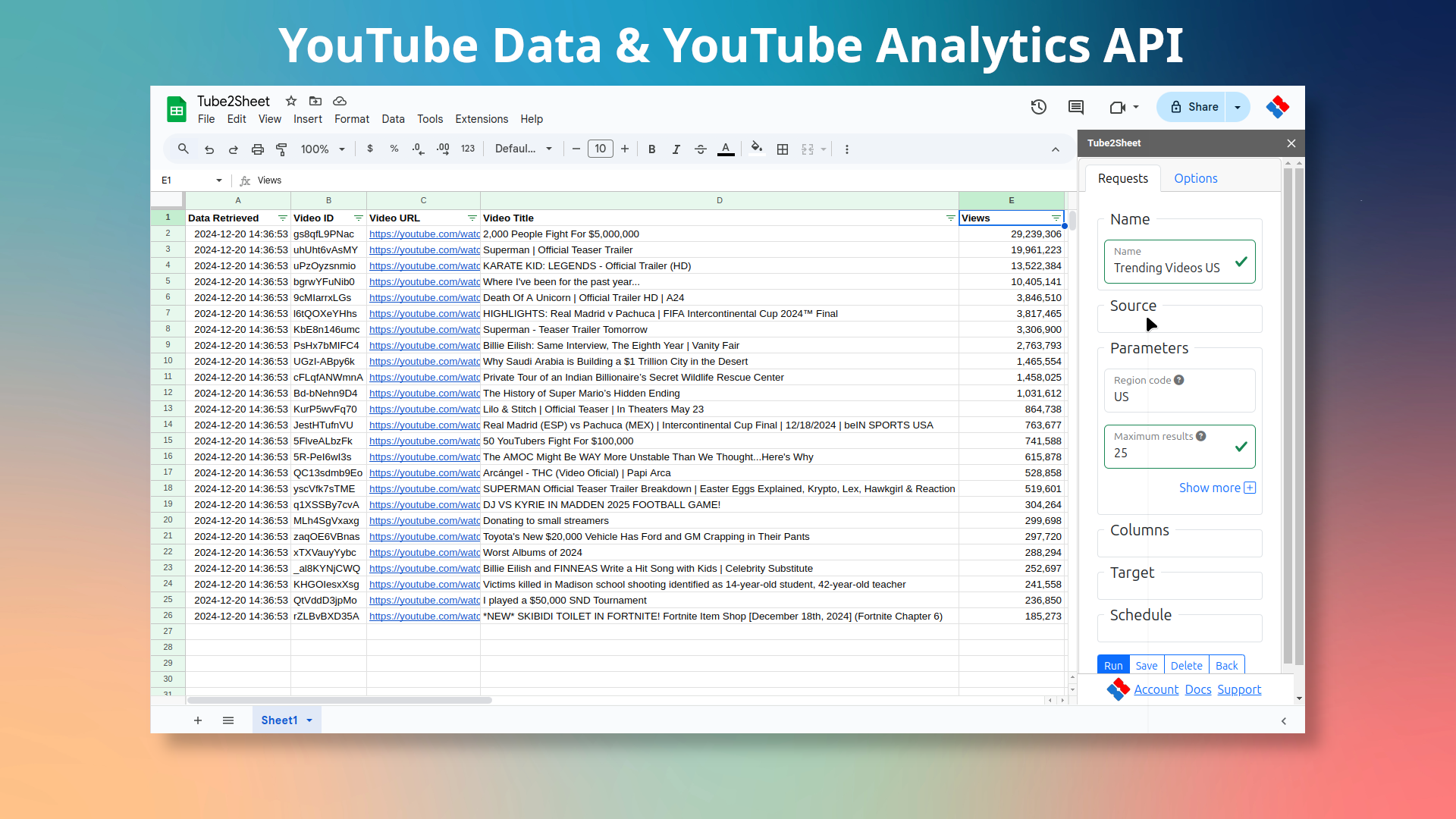Click the merge cells icon
The height and width of the screenshot is (819, 1456).
pos(808,149)
